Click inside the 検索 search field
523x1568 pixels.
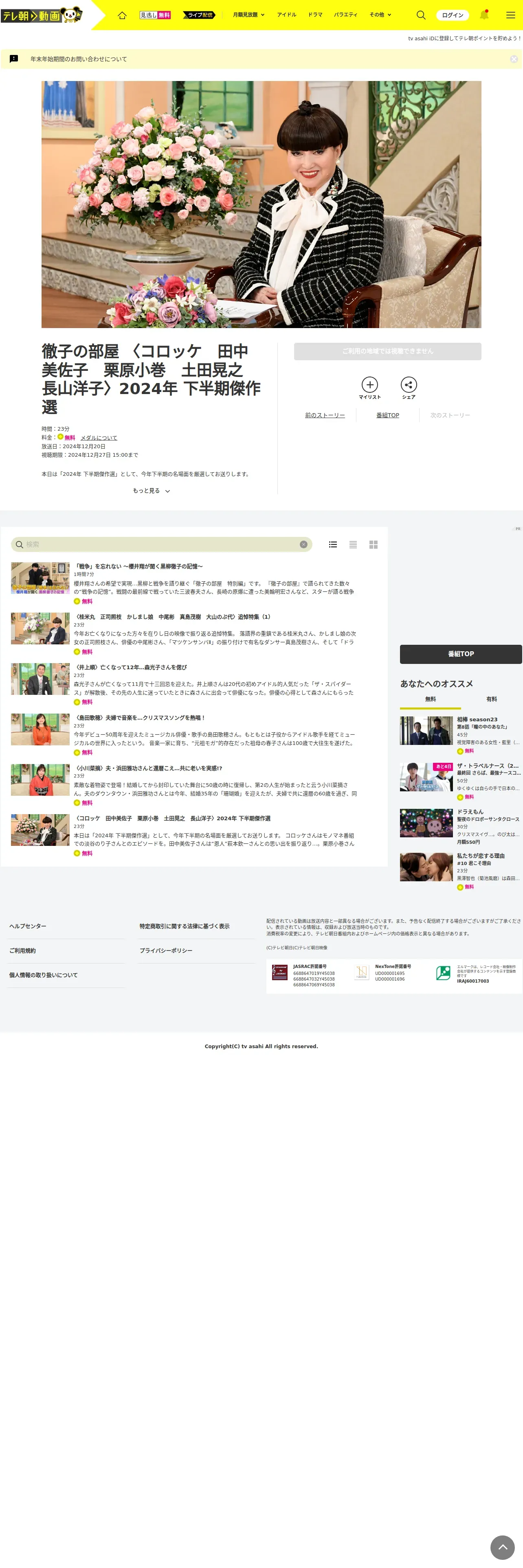click(161, 544)
